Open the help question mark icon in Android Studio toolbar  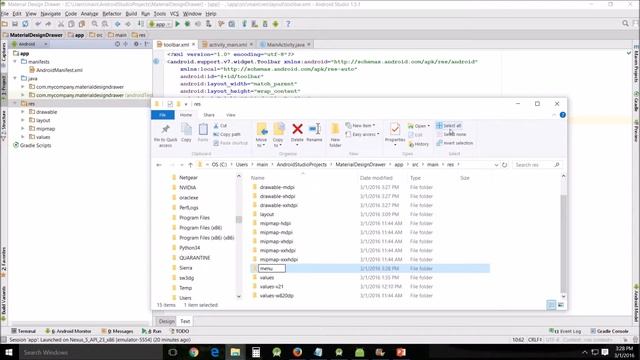288,24
